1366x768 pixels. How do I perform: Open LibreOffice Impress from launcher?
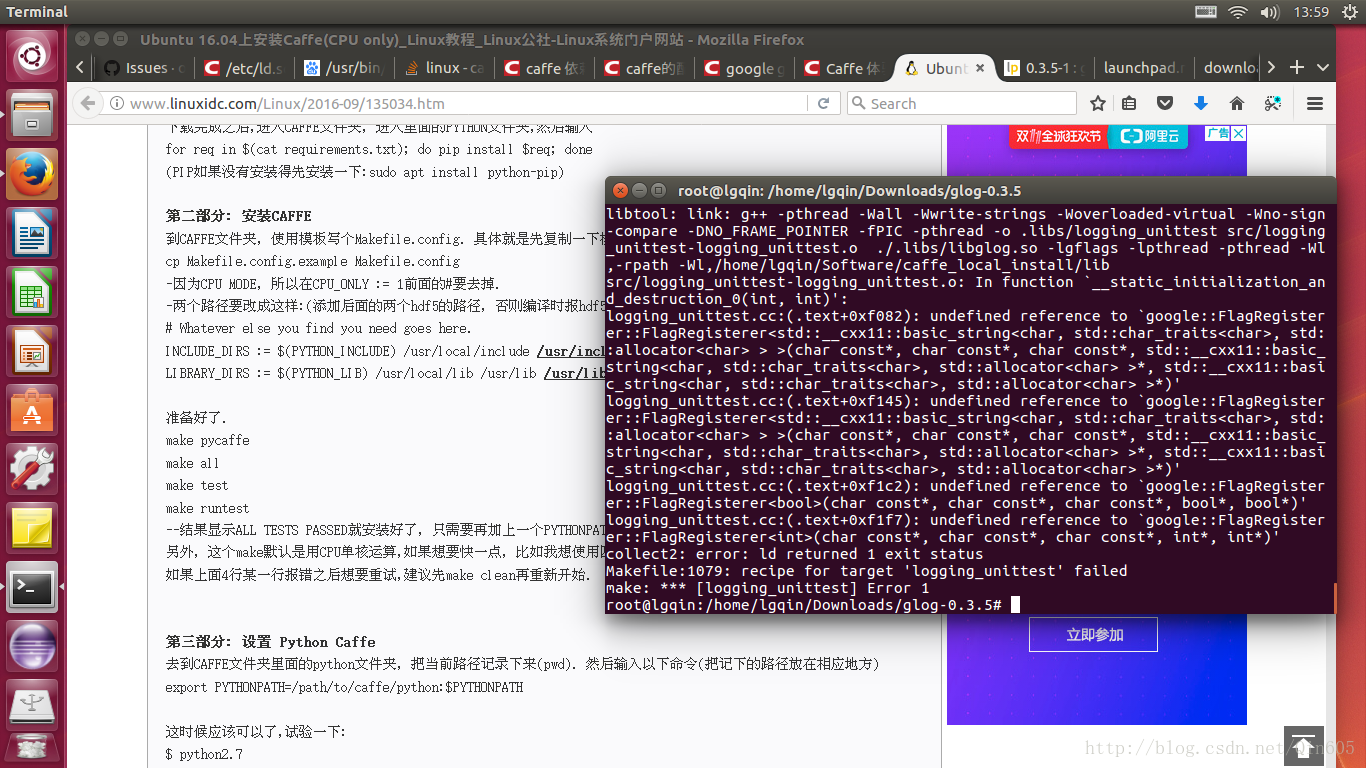tap(33, 352)
